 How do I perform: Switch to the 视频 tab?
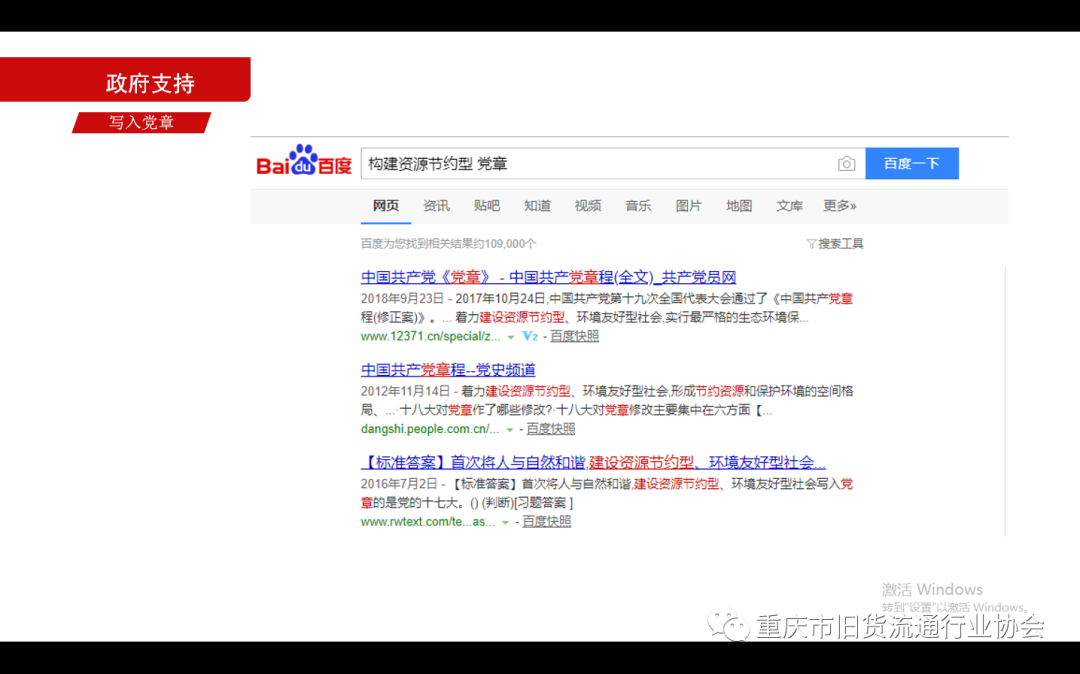(x=588, y=206)
